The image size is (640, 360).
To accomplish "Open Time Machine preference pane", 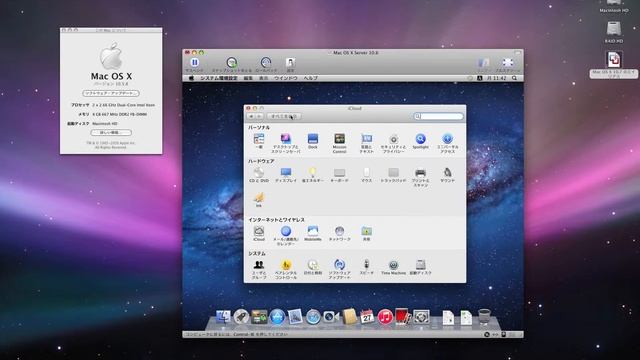I will [393, 267].
